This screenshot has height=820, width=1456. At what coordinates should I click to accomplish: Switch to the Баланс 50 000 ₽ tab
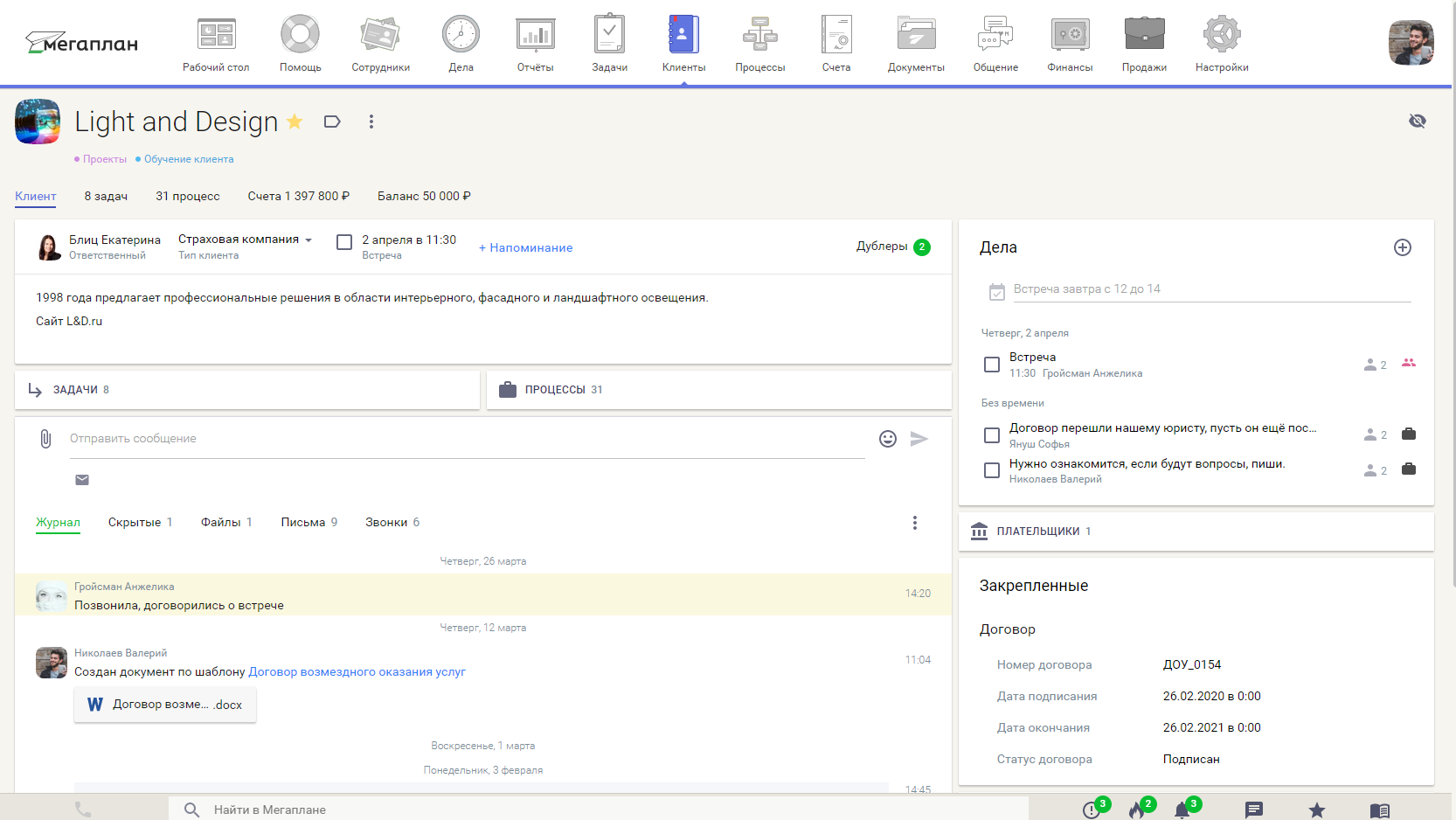[x=424, y=196]
